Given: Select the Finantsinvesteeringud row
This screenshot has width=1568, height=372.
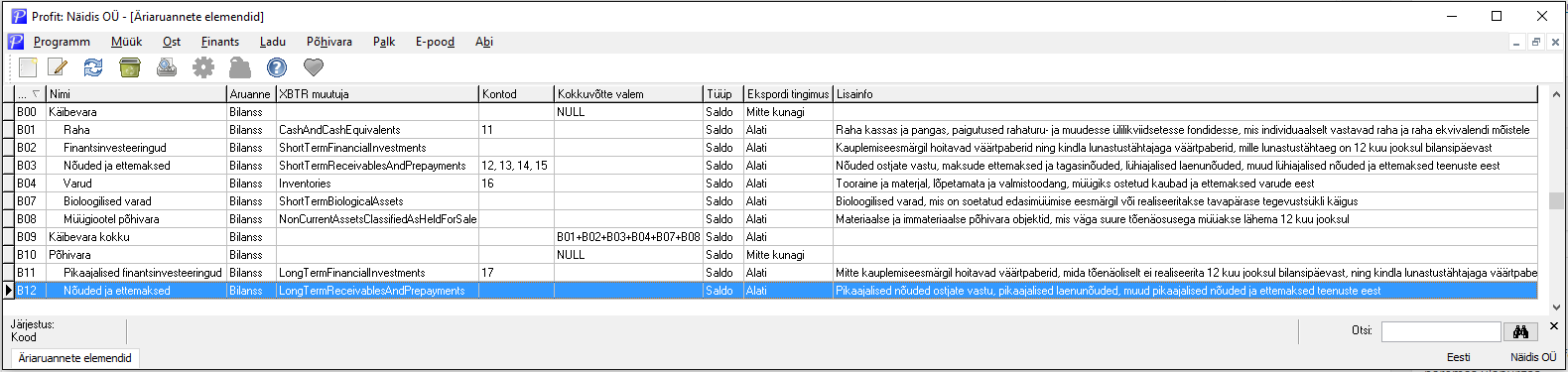Looking at the screenshot, I should [x=776, y=148].
